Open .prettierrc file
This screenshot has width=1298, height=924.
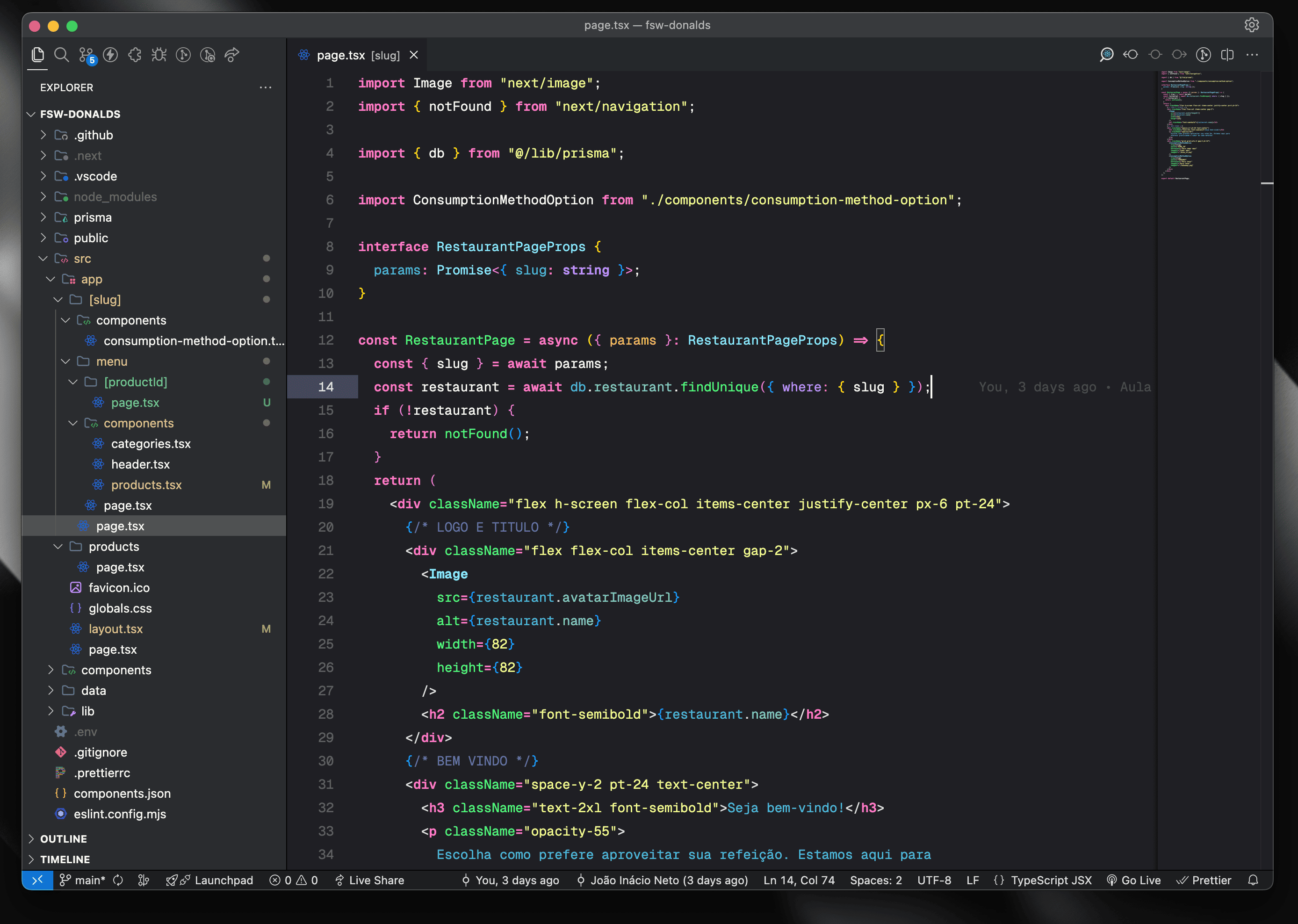(102, 772)
